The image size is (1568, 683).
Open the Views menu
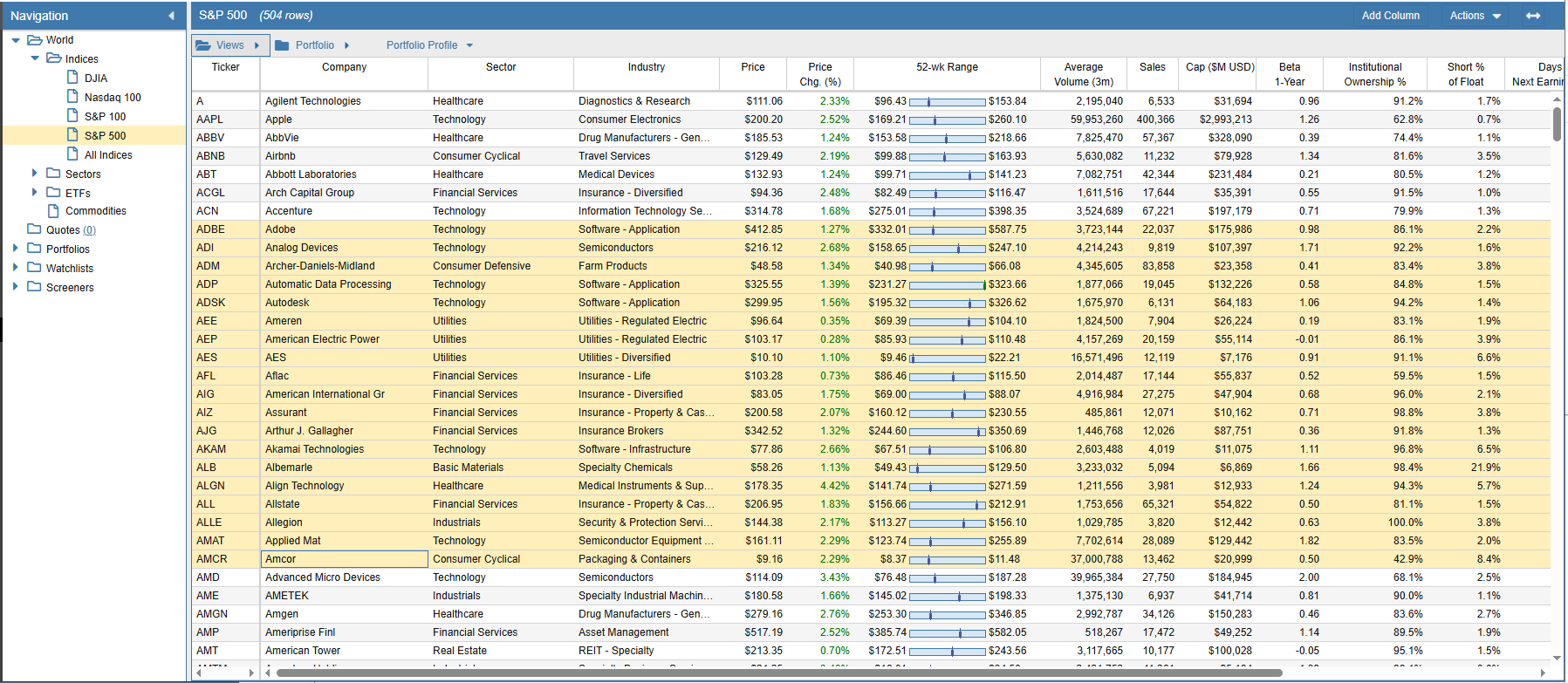[x=229, y=45]
